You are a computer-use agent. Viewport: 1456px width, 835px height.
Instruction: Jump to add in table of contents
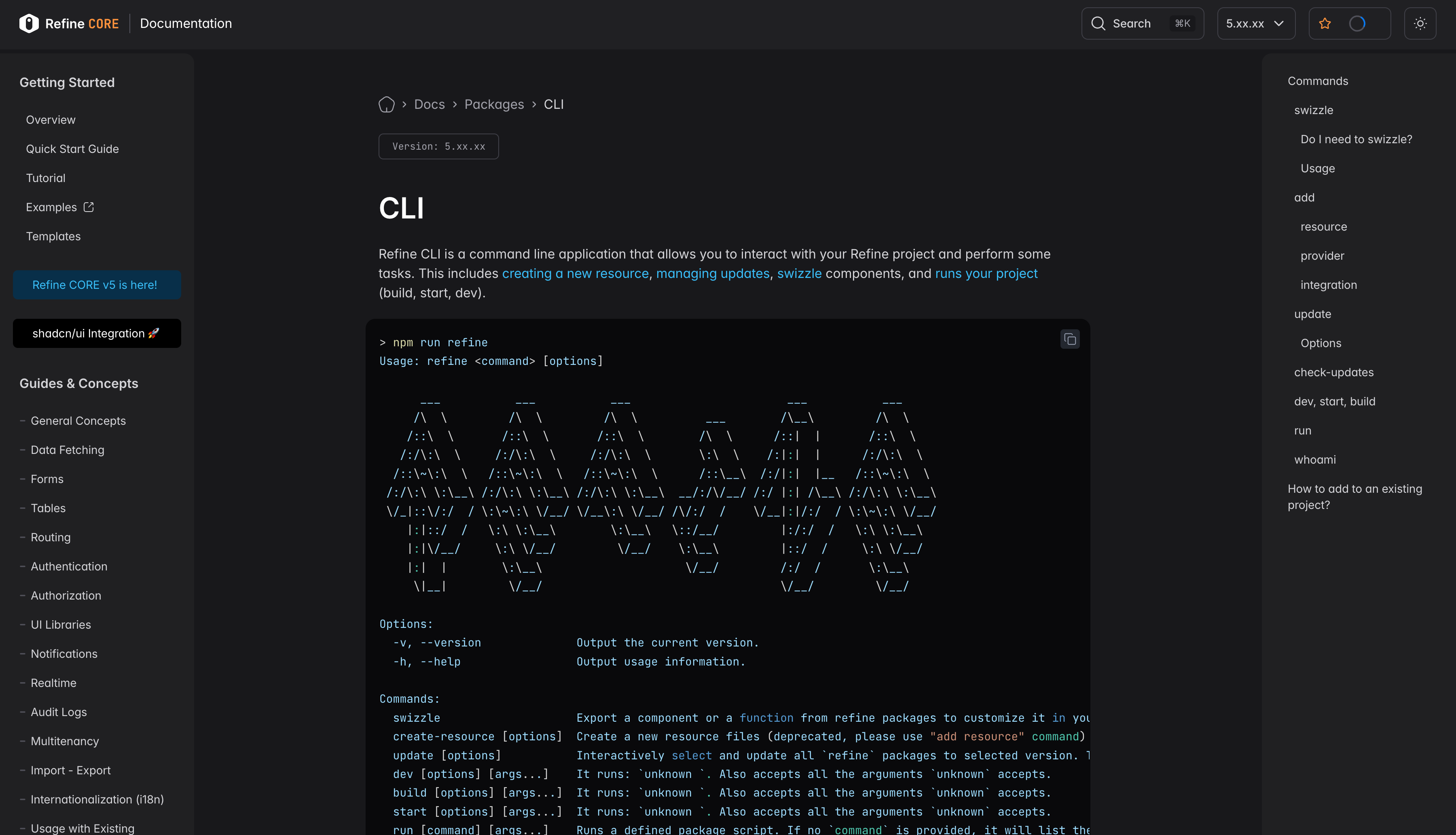click(x=1304, y=198)
